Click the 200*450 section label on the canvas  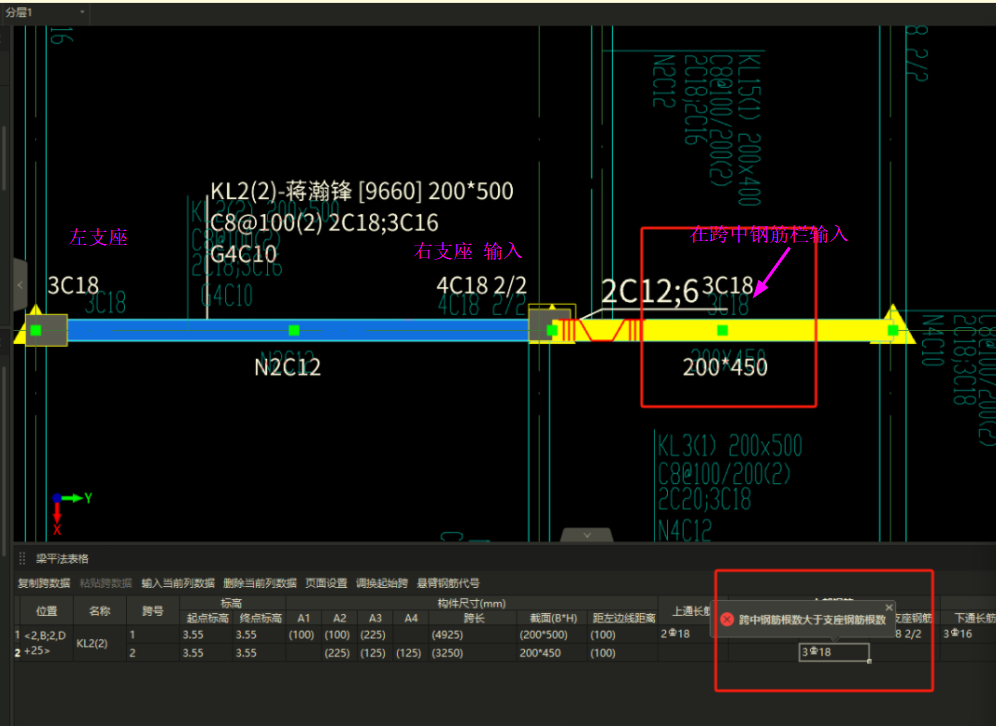pyautogui.click(x=725, y=367)
